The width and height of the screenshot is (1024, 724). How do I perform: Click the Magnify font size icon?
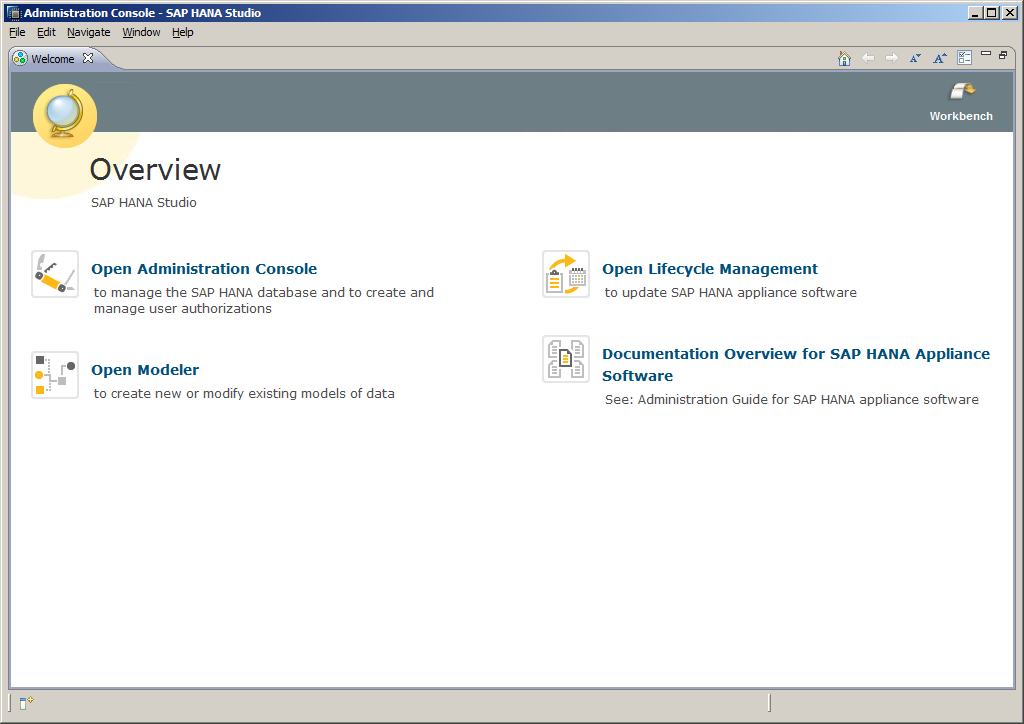pos(940,58)
